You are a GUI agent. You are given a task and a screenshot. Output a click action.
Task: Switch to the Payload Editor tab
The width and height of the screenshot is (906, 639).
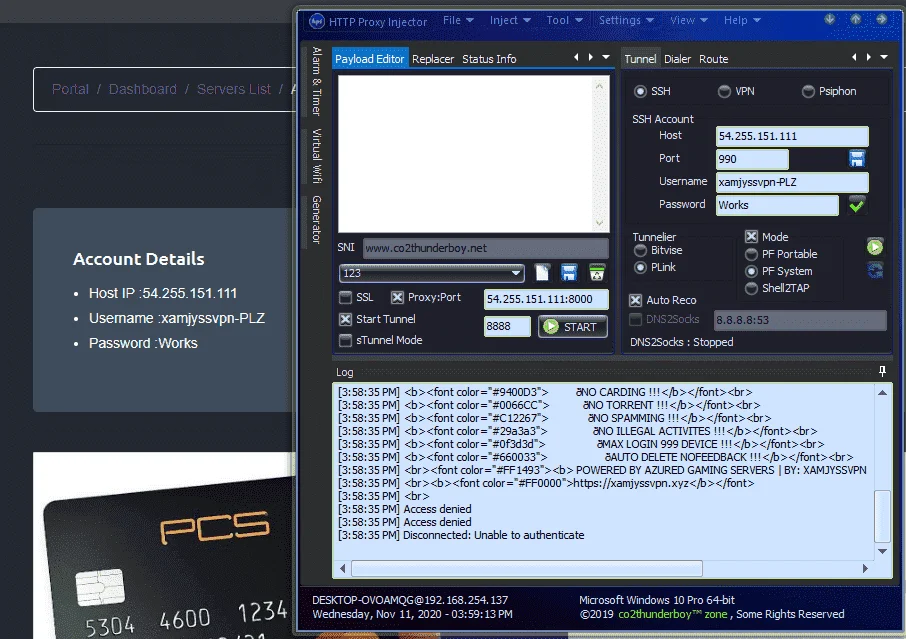point(370,59)
